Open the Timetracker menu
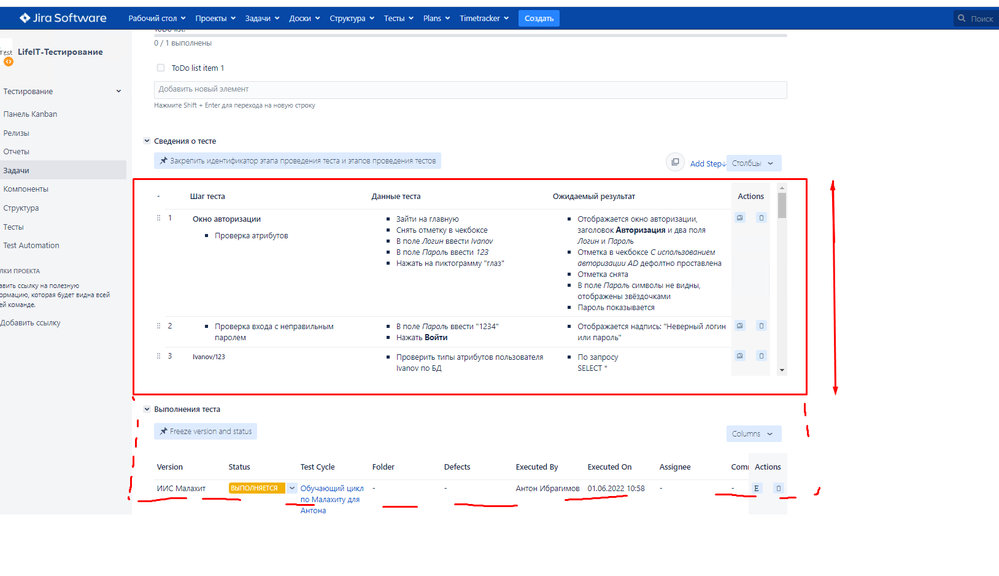 pyautogui.click(x=484, y=18)
